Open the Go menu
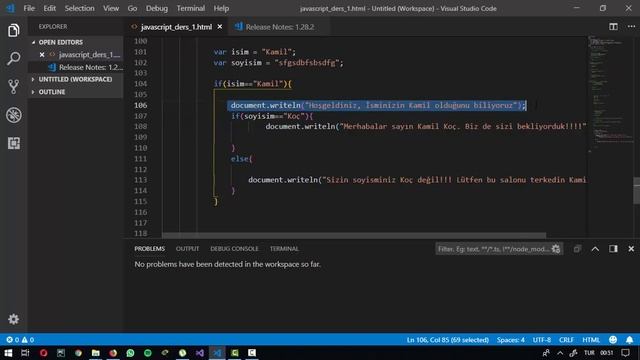Image resolution: width=640 pixels, height=360 pixels. tap(132, 8)
